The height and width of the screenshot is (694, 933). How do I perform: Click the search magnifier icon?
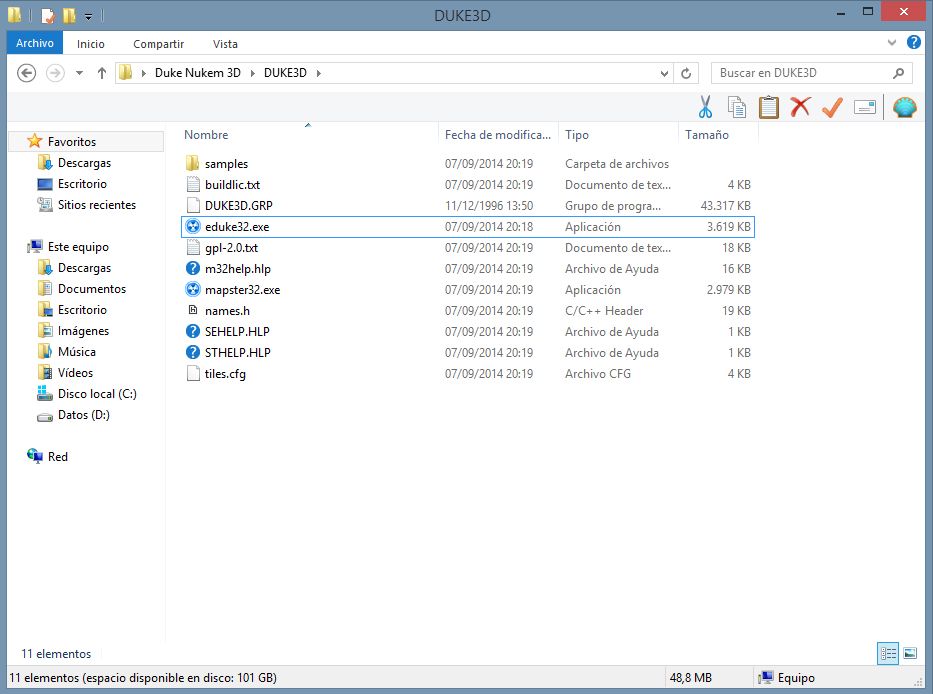(898, 73)
